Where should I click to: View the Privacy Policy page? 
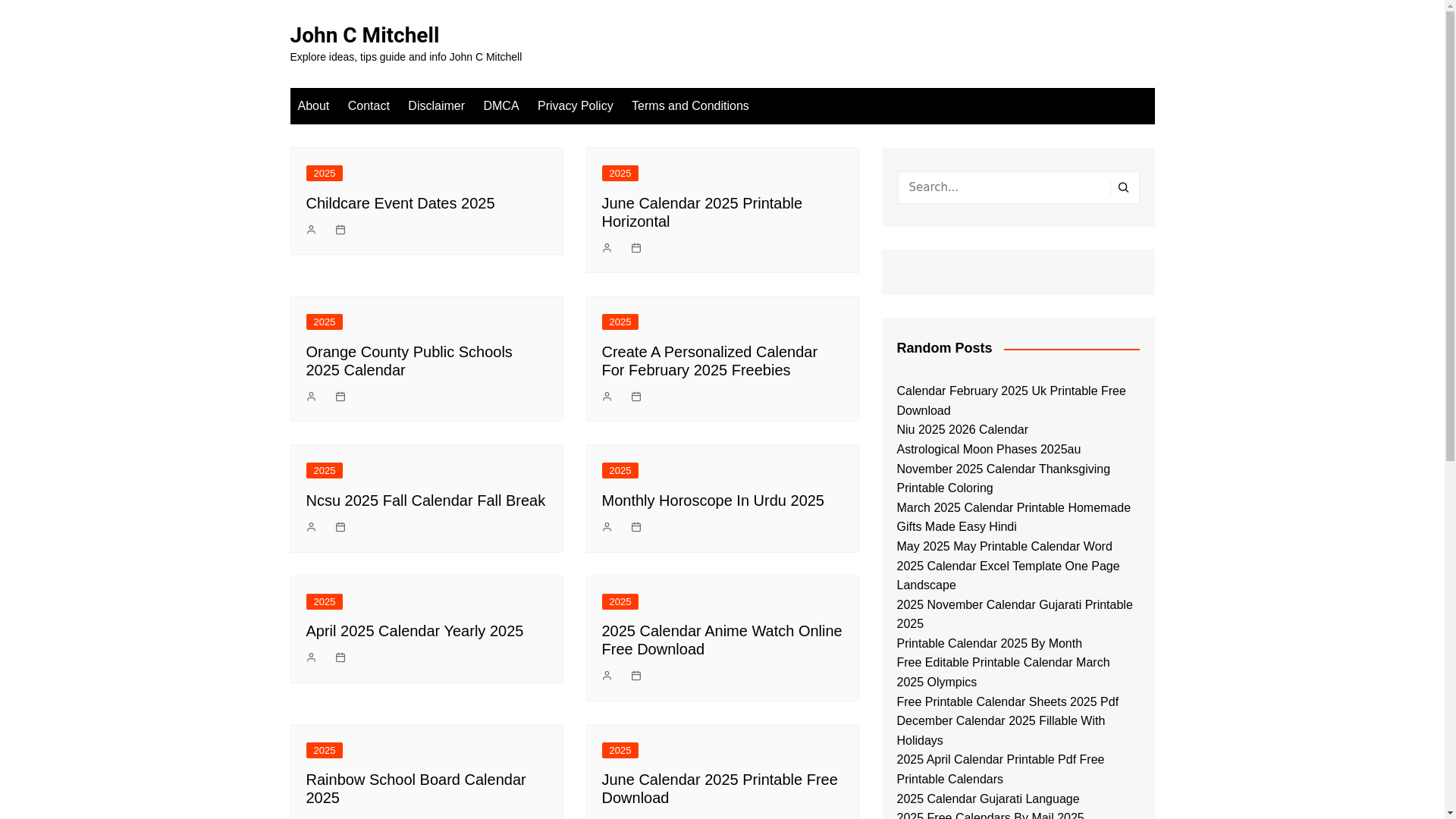click(x=576, y=106)
